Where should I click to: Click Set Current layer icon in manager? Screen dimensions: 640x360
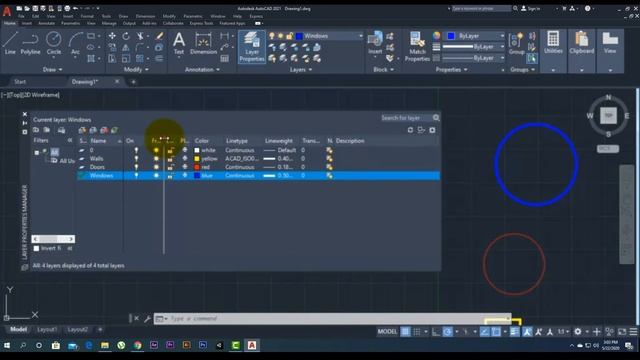(115, 130)
